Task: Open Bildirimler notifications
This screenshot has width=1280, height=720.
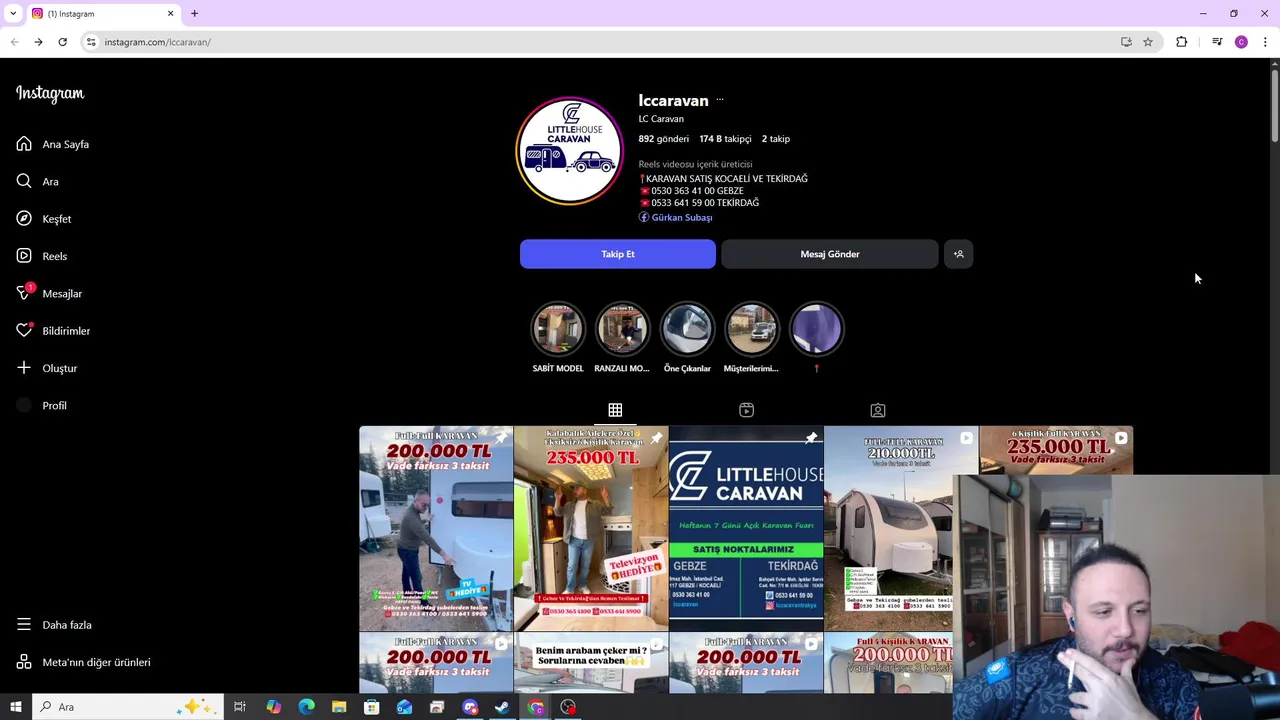Action: pos(53,331)
